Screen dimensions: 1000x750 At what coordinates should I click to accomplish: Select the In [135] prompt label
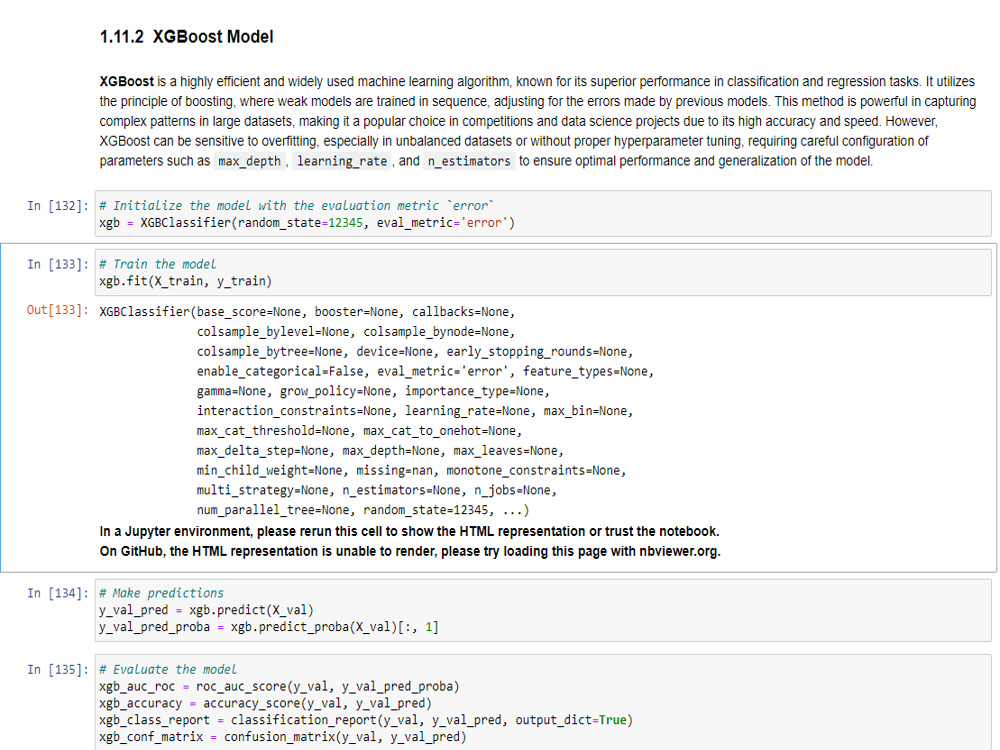pyautogui.click(x=57, y=670)
